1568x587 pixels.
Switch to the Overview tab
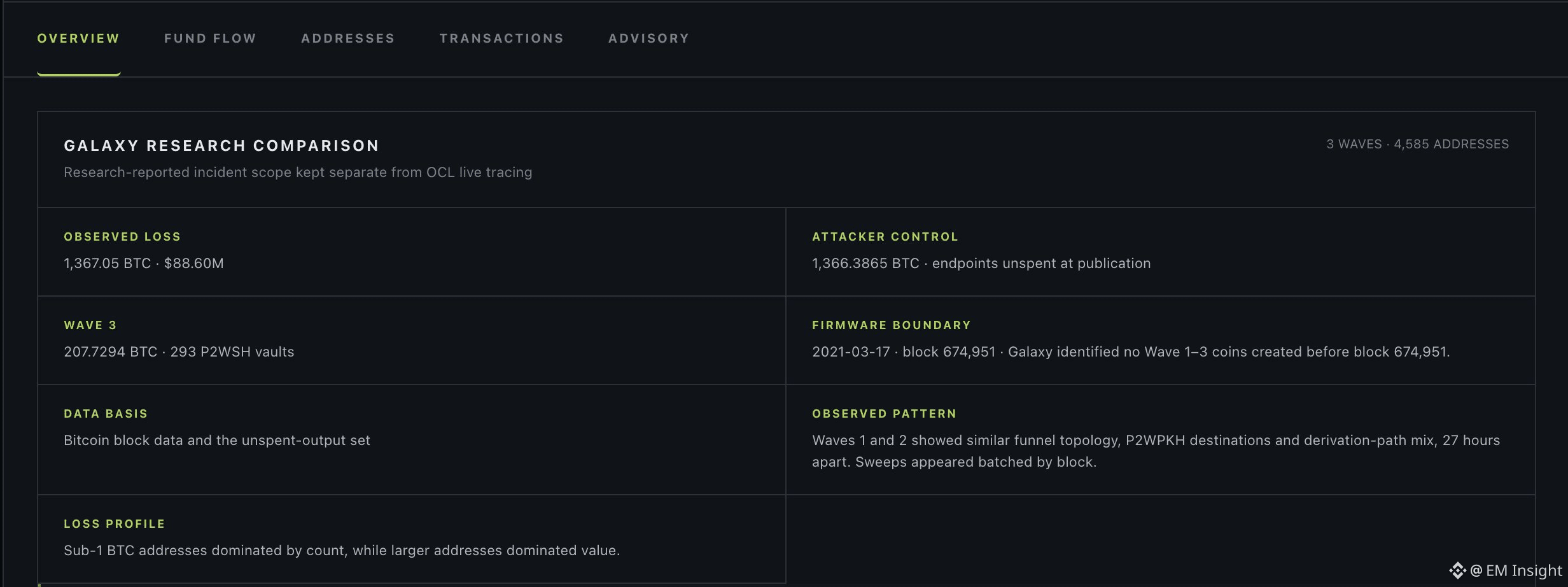tap(78, 38)
